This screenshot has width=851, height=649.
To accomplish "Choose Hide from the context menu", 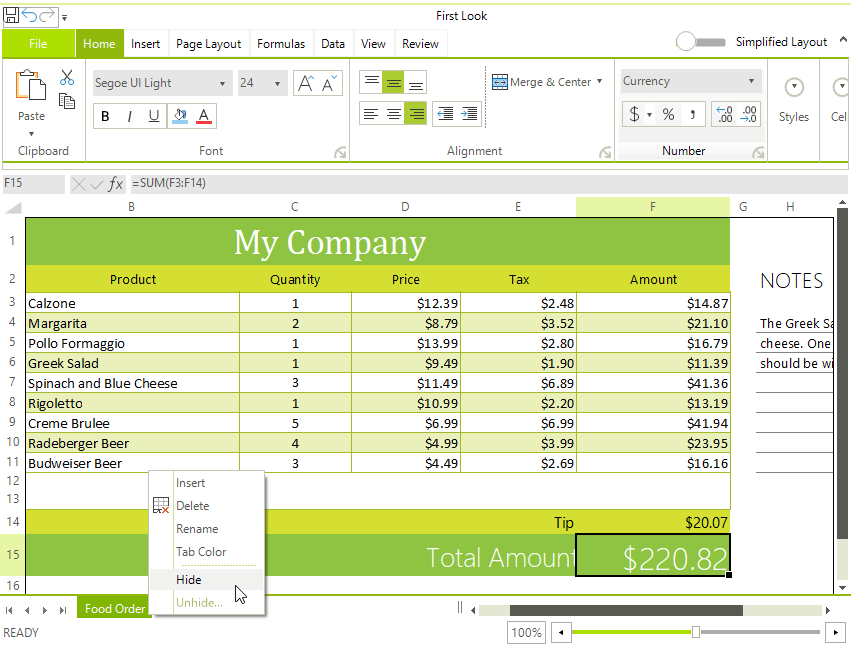I will coord(189,579).
